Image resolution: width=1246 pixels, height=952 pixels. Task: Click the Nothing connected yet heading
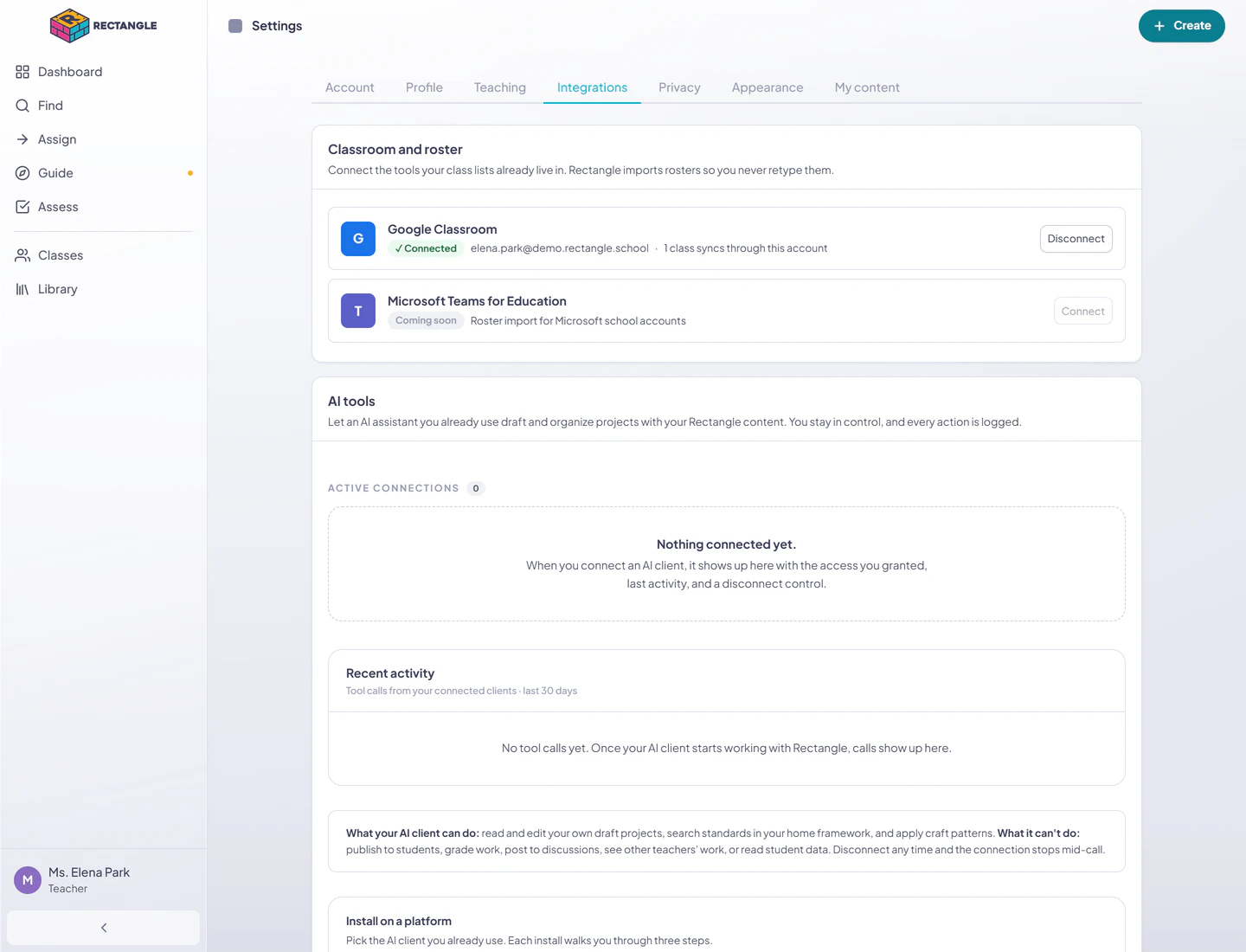click(727, 544)
